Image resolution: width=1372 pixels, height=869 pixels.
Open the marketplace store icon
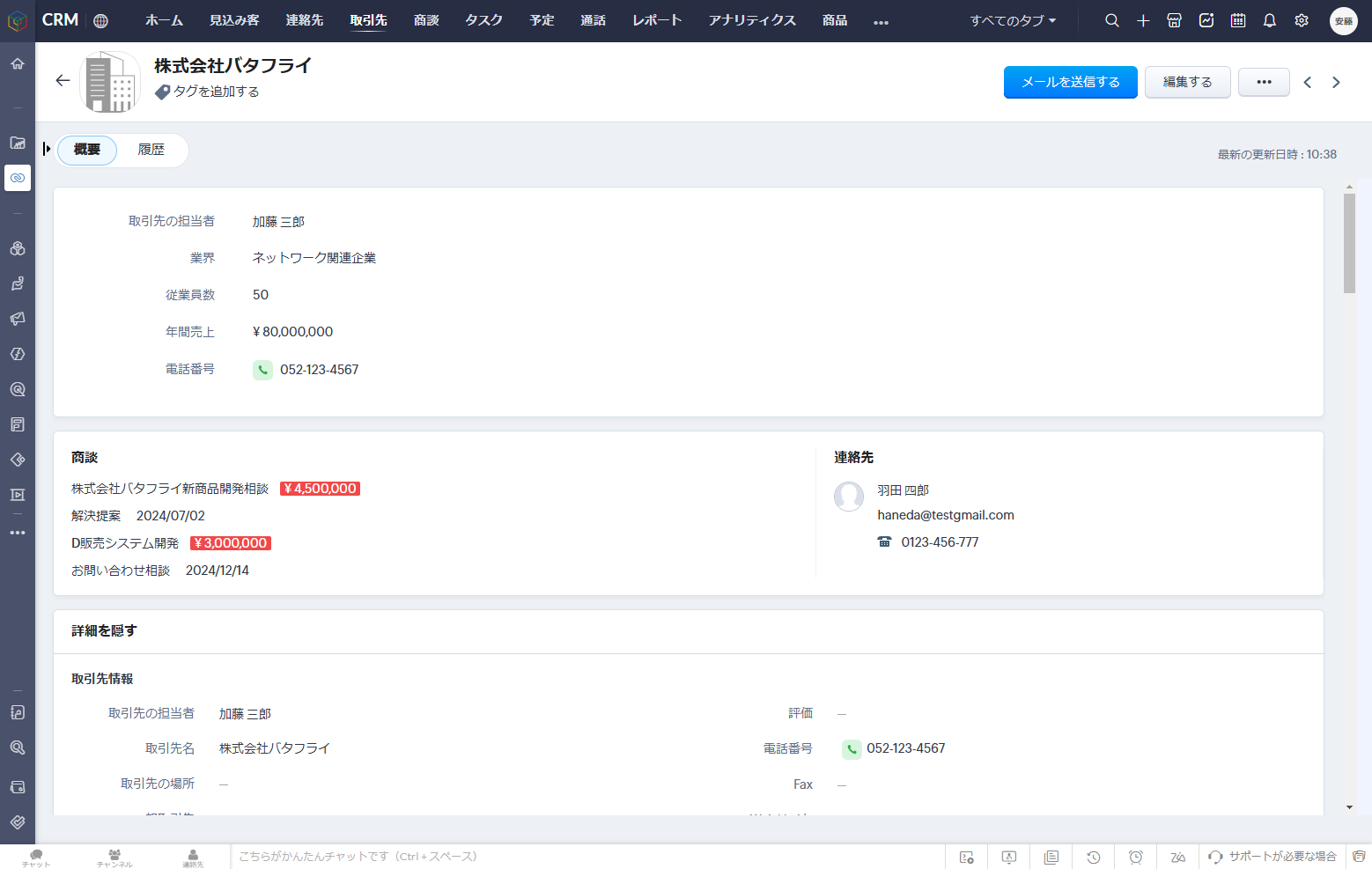point(1174,20)
